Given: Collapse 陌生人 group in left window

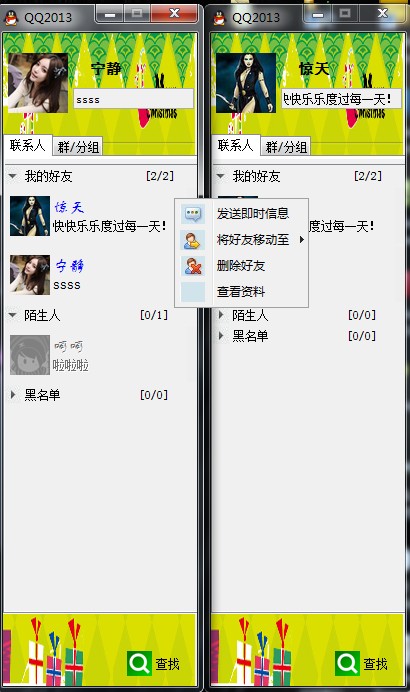Looking at the screenshot, I should point(12,315).
